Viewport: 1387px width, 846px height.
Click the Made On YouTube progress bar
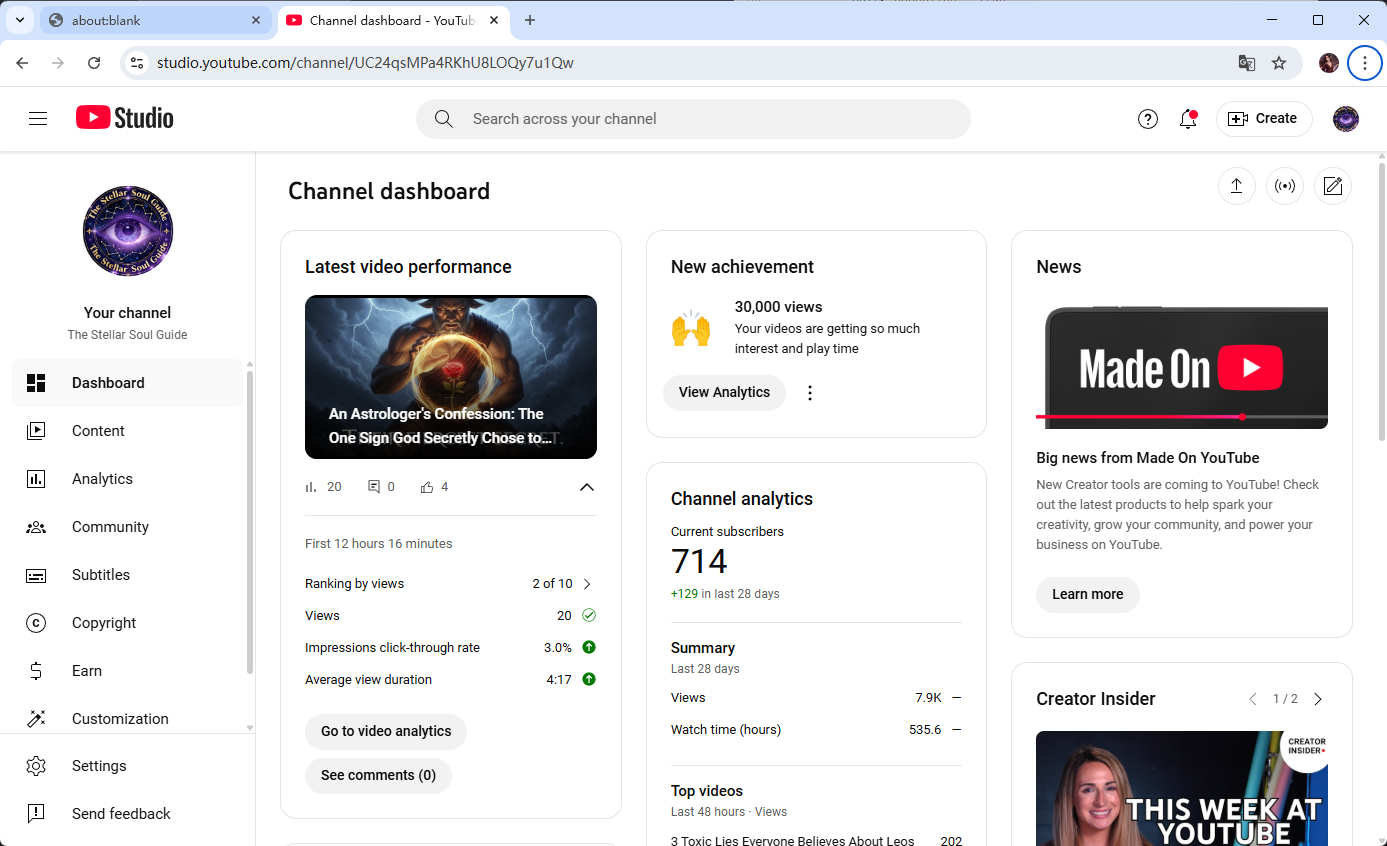[1181, 417]
